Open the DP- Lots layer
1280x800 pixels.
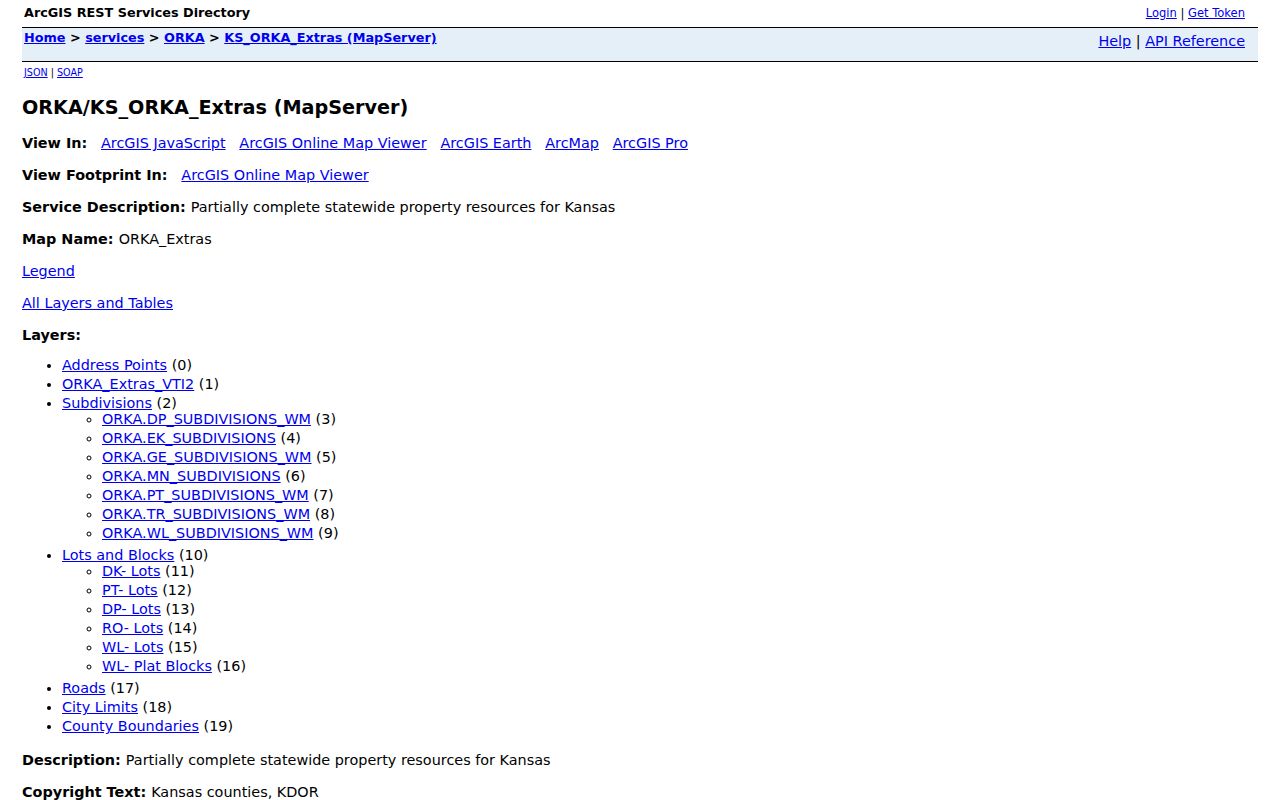tap(131, 609)
